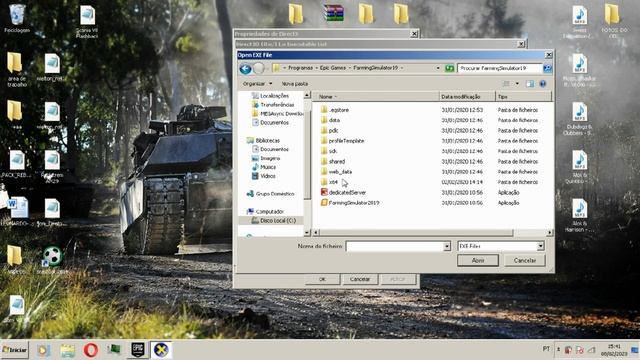Click Cancelar in the Open EXE File dialog
Image resolution: width=640 pixels, height=360 pixels.
click(524, 260)
